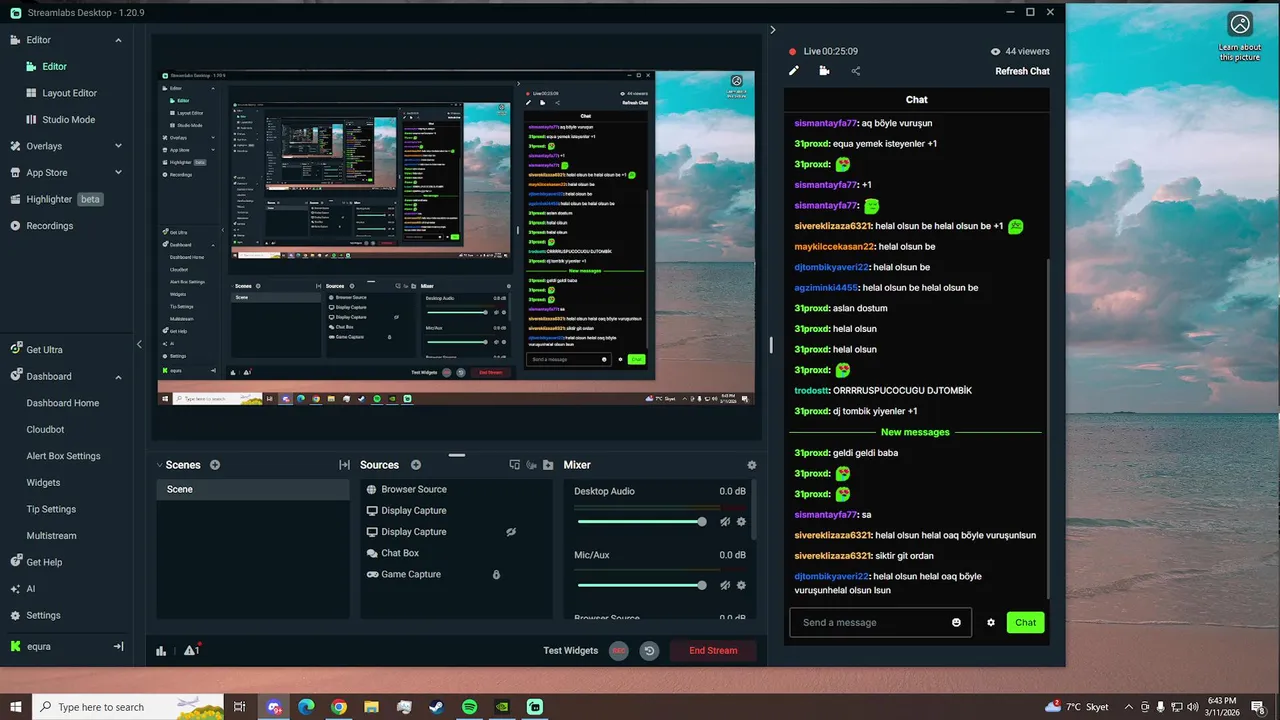The height and width of the screenshot is (720, 1280).
Task: Adjust the Mic/Aux volume slider
Action: pos(641,586)
